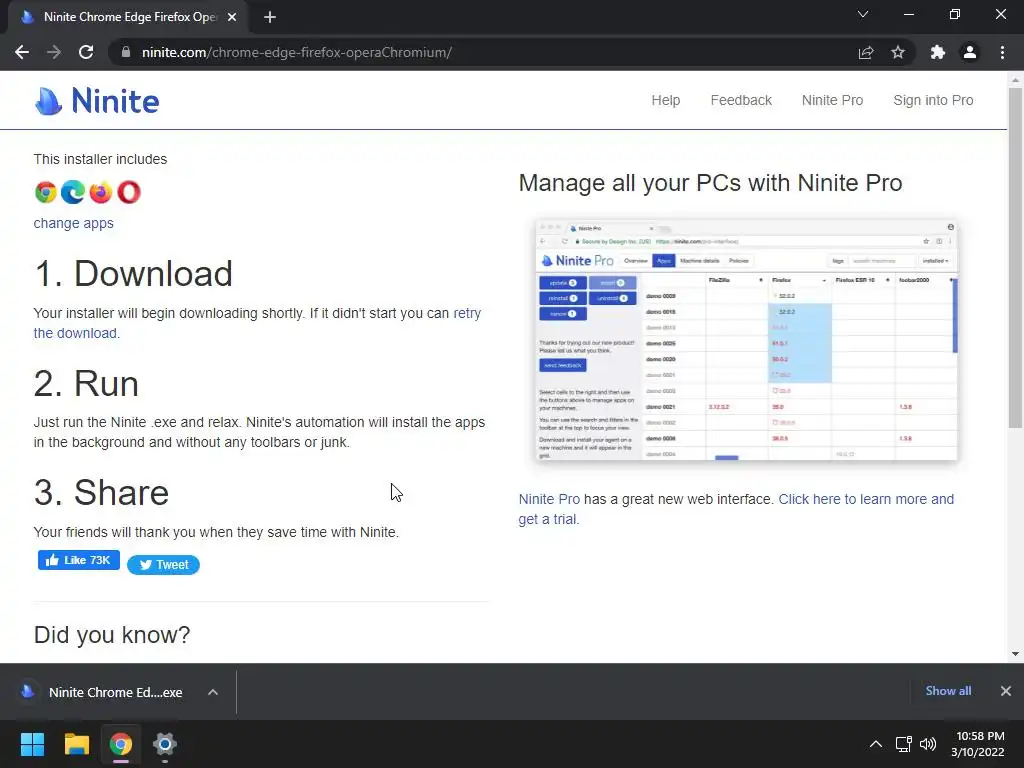Image resolution: width=1024 pixels, height=768 pixels.
Task: Click the '1. Download' heading
Action: 133,273
